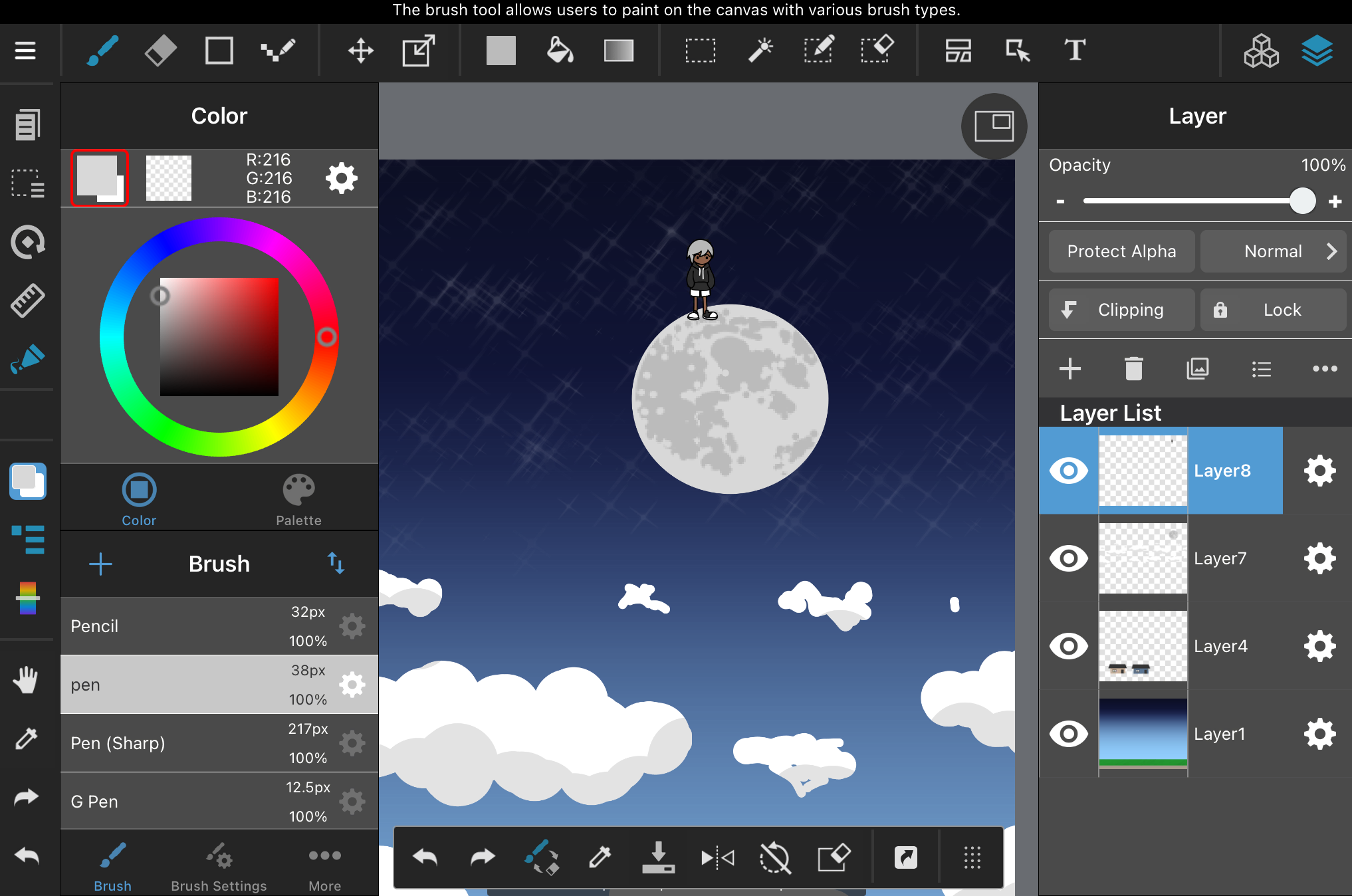Open the layer more options ellipsis
Screen dimensions: 1352x896
click(1324, 368)
